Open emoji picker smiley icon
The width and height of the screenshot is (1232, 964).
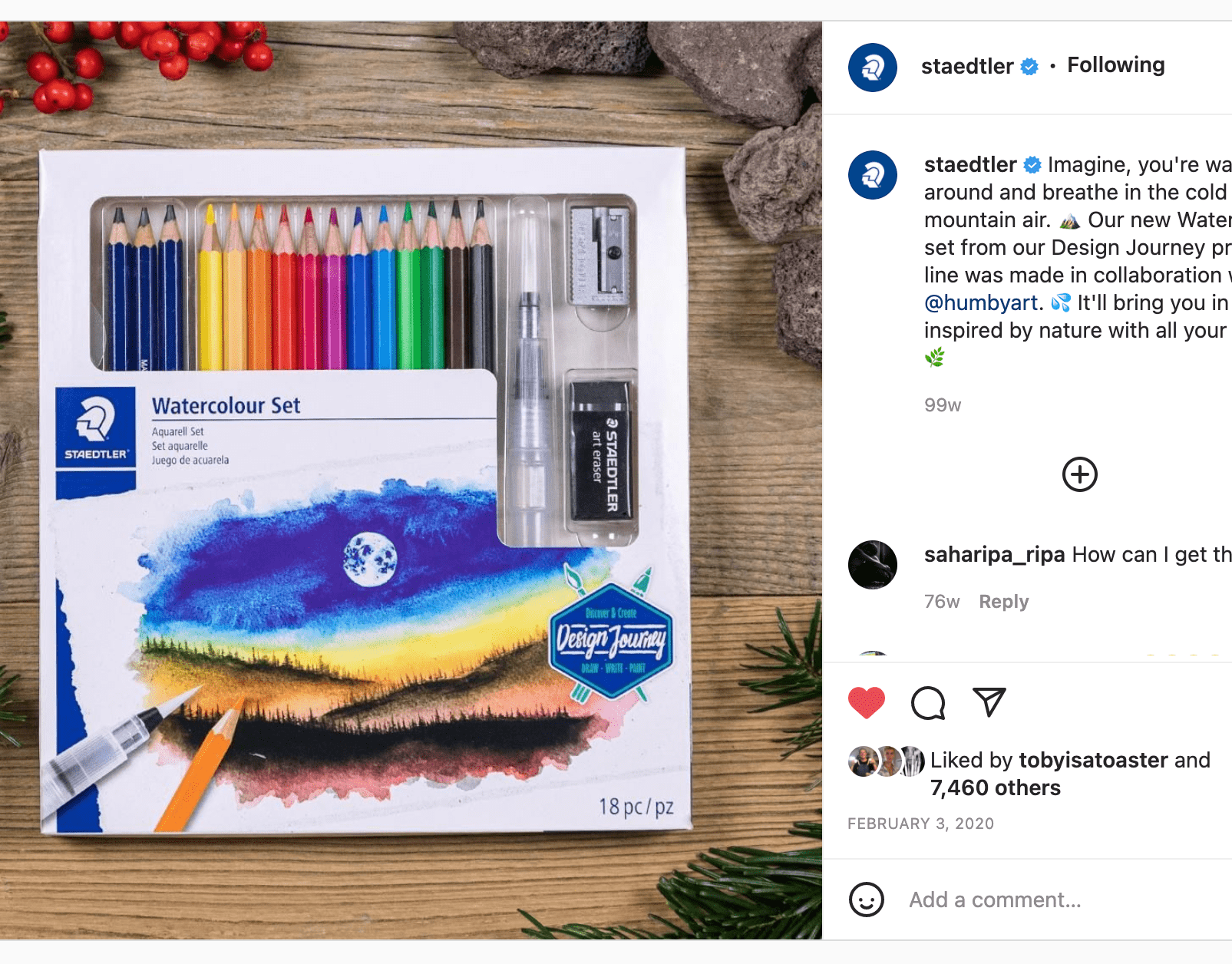coord(867,900)
